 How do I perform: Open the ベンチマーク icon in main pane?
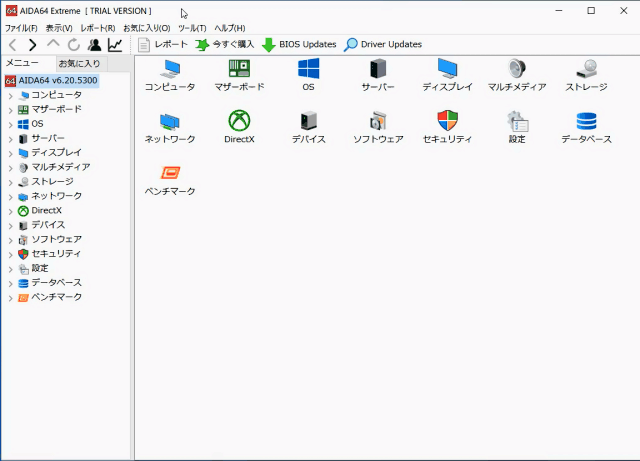(x=170, y=173)
